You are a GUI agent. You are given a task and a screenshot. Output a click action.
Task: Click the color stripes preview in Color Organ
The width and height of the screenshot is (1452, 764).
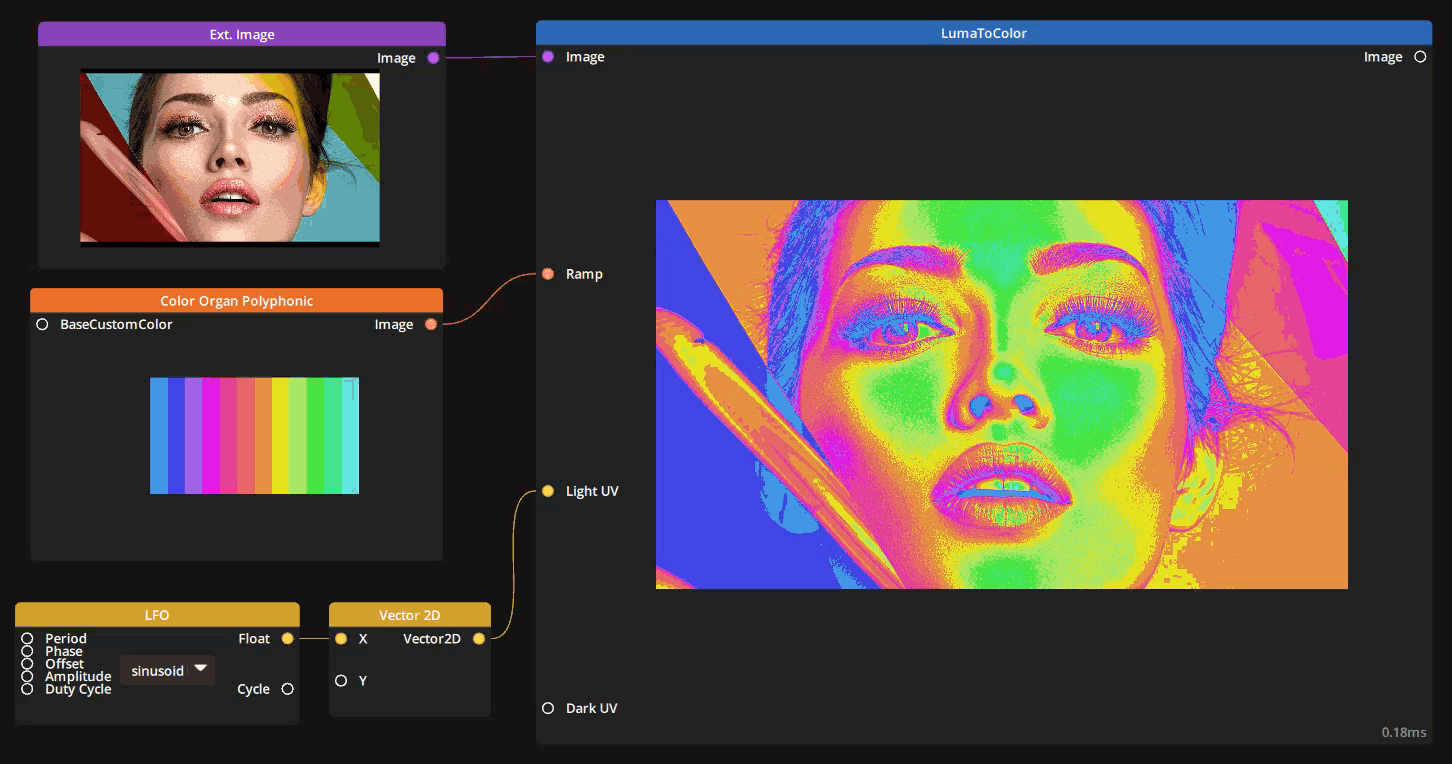[254, 435]
